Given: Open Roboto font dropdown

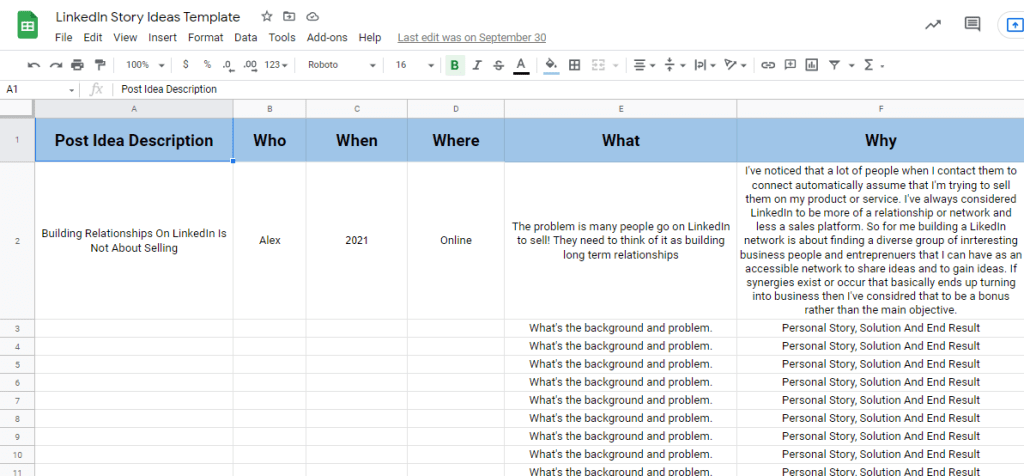Looking at the screenshot, I should (x=341, y=65).
